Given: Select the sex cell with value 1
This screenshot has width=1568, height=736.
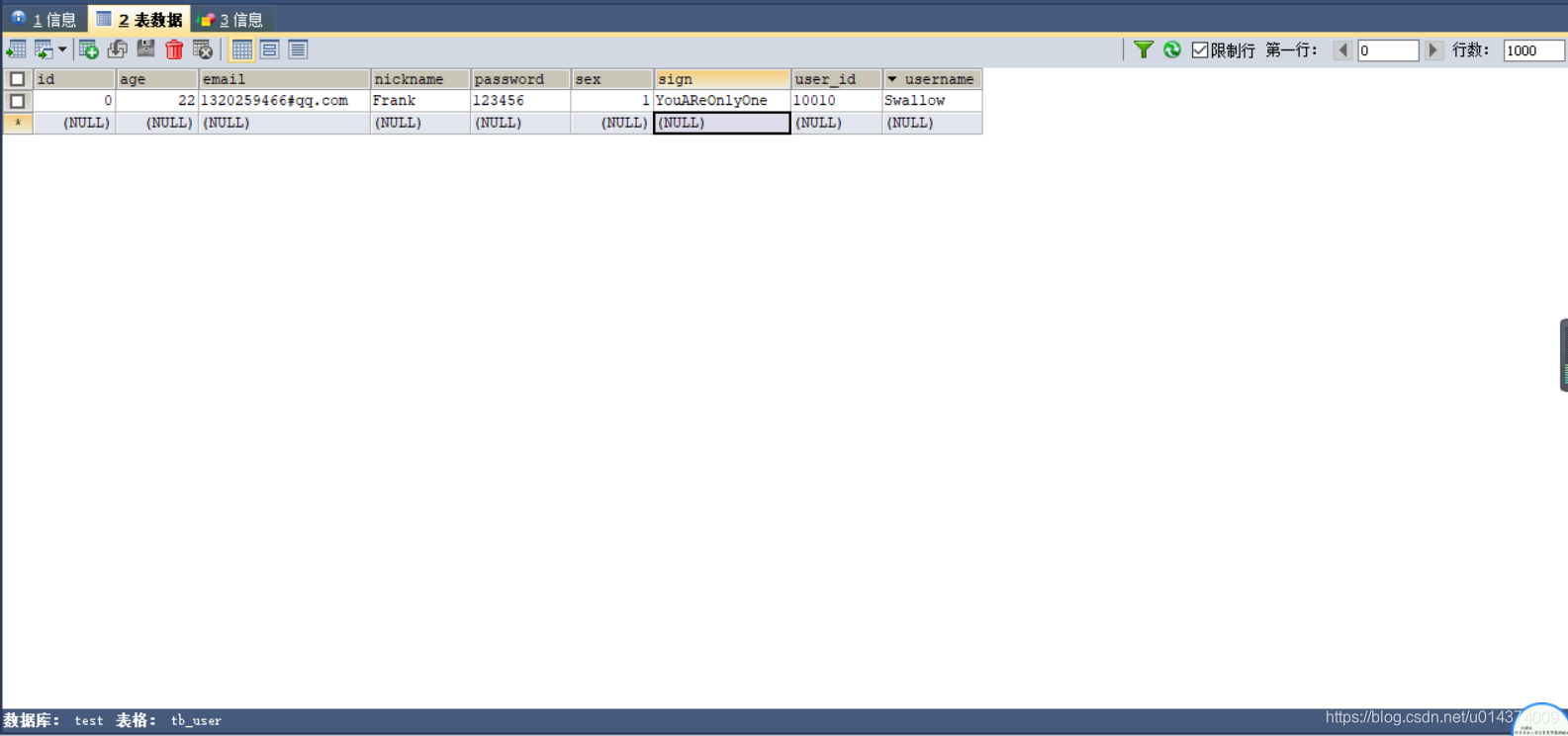Looking at the screenshot, I should (611, 101).
